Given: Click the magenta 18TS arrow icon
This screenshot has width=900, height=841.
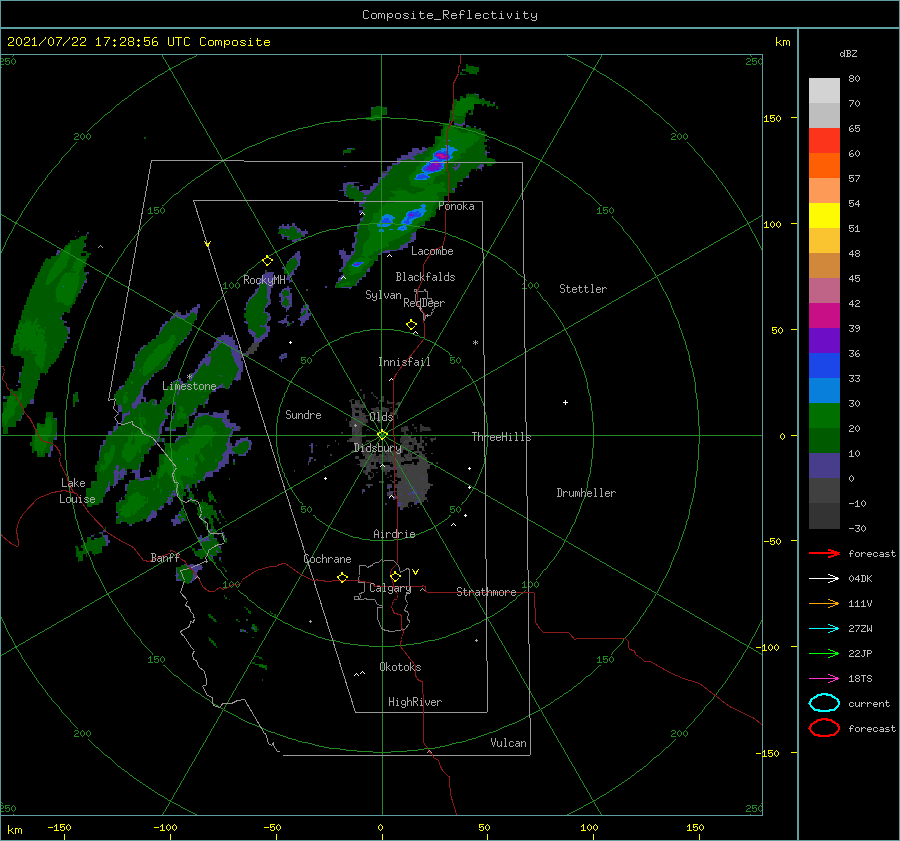Looking at the screenshot, I should (x=824, y=679).
